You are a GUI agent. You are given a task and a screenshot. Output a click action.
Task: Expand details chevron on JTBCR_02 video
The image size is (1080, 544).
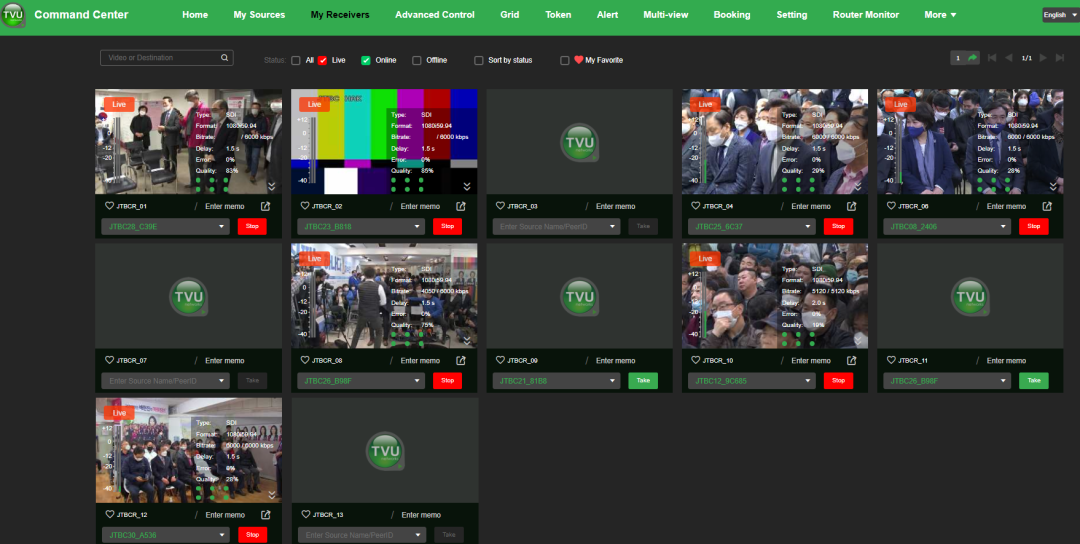[x=467, y=187]
